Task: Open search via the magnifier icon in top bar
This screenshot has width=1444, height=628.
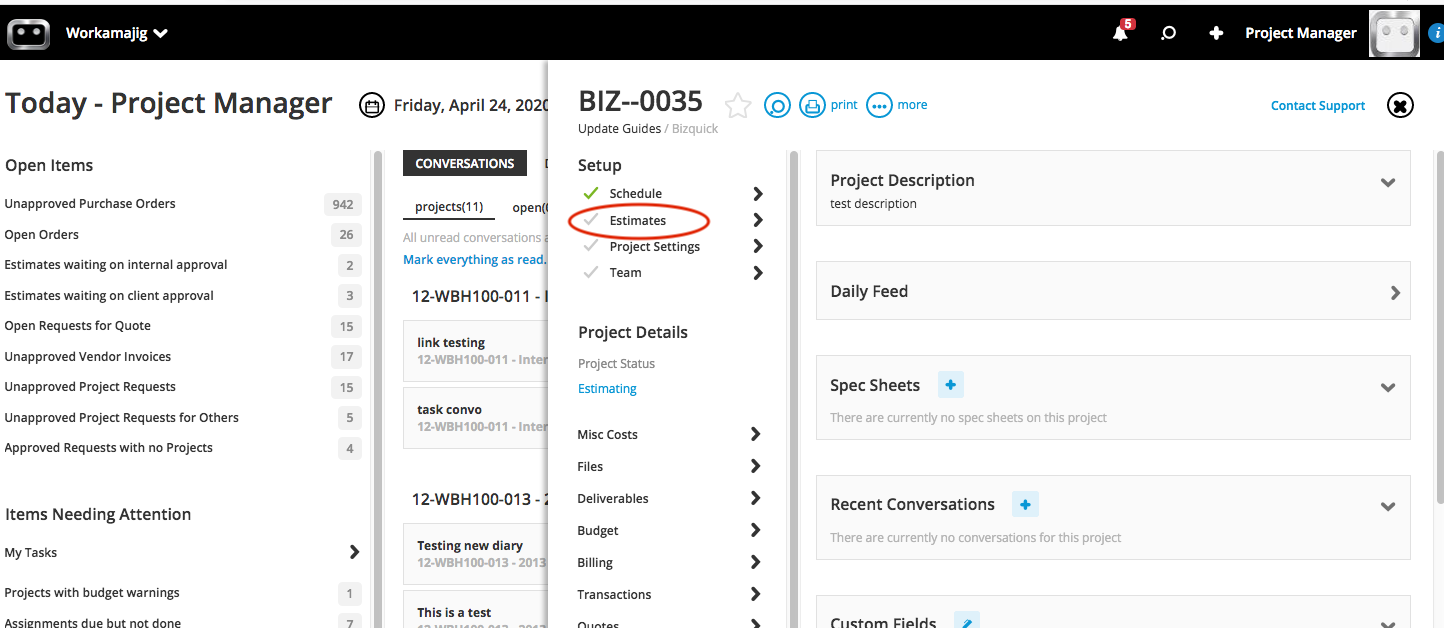Action: coord(1168,33)
